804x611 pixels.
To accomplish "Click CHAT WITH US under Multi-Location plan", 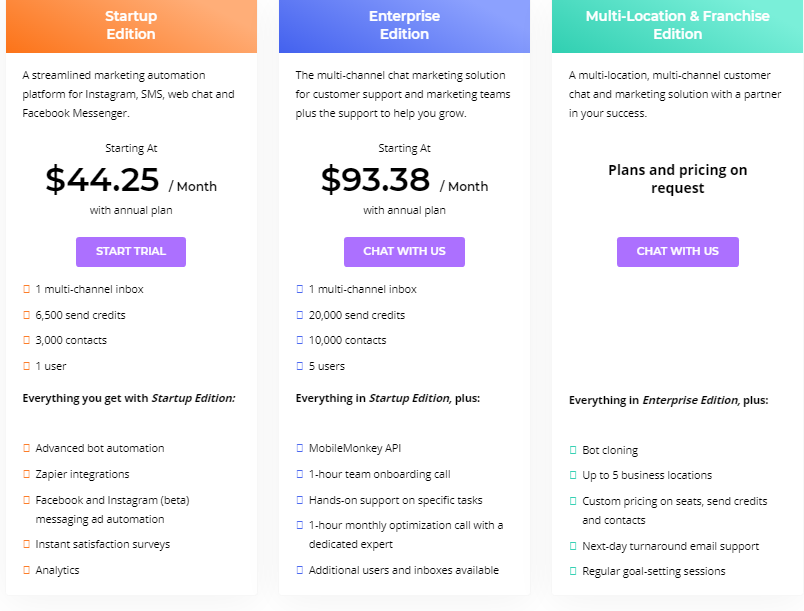I will (677, 251).
